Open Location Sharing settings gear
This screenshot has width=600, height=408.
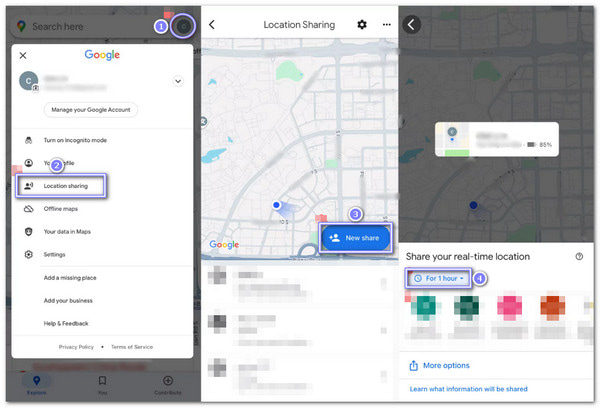[x=362, y=25]
